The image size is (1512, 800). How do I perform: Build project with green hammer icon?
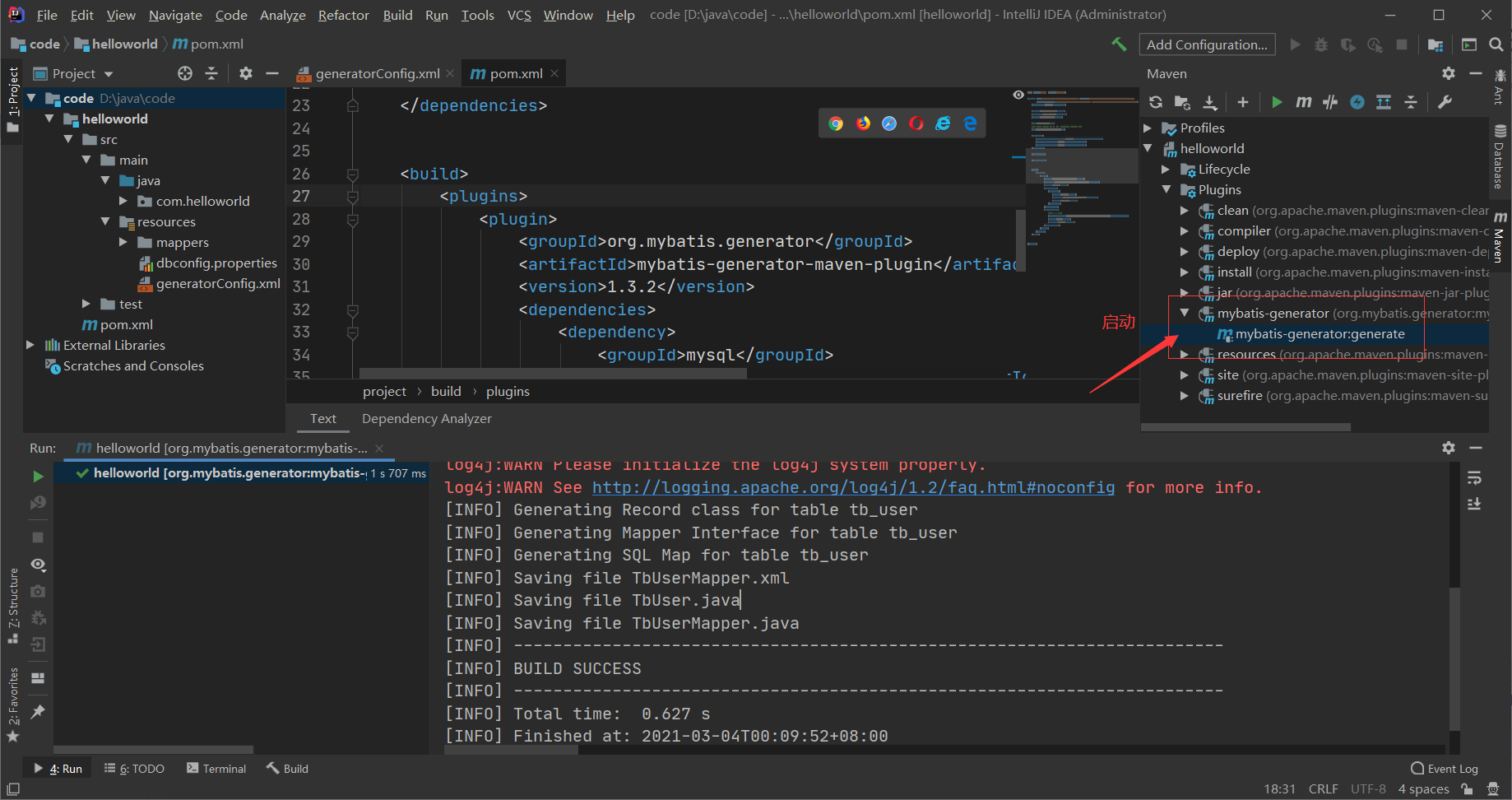[1119, 44]
